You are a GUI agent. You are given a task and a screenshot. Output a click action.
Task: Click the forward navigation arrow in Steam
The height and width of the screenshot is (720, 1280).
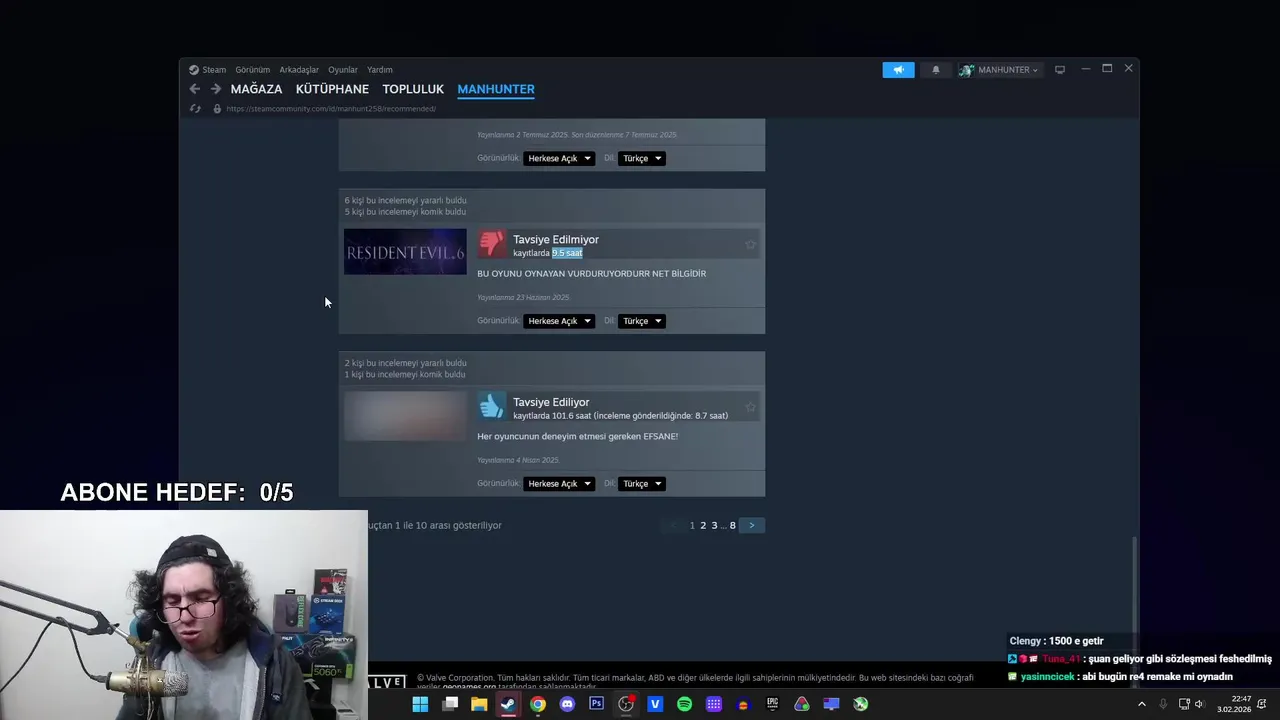coord(215,89)
